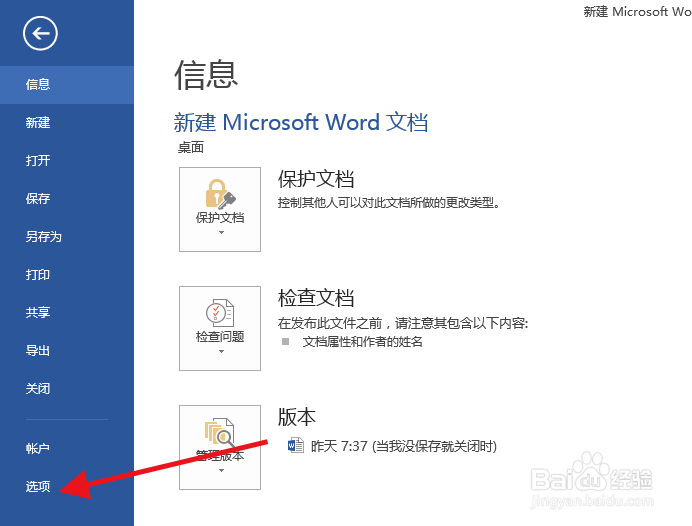The height and width of the screenshot is (526, 692).
Task: Expand the 检查问题 dropdown arrow
Action: coord(221,352)
